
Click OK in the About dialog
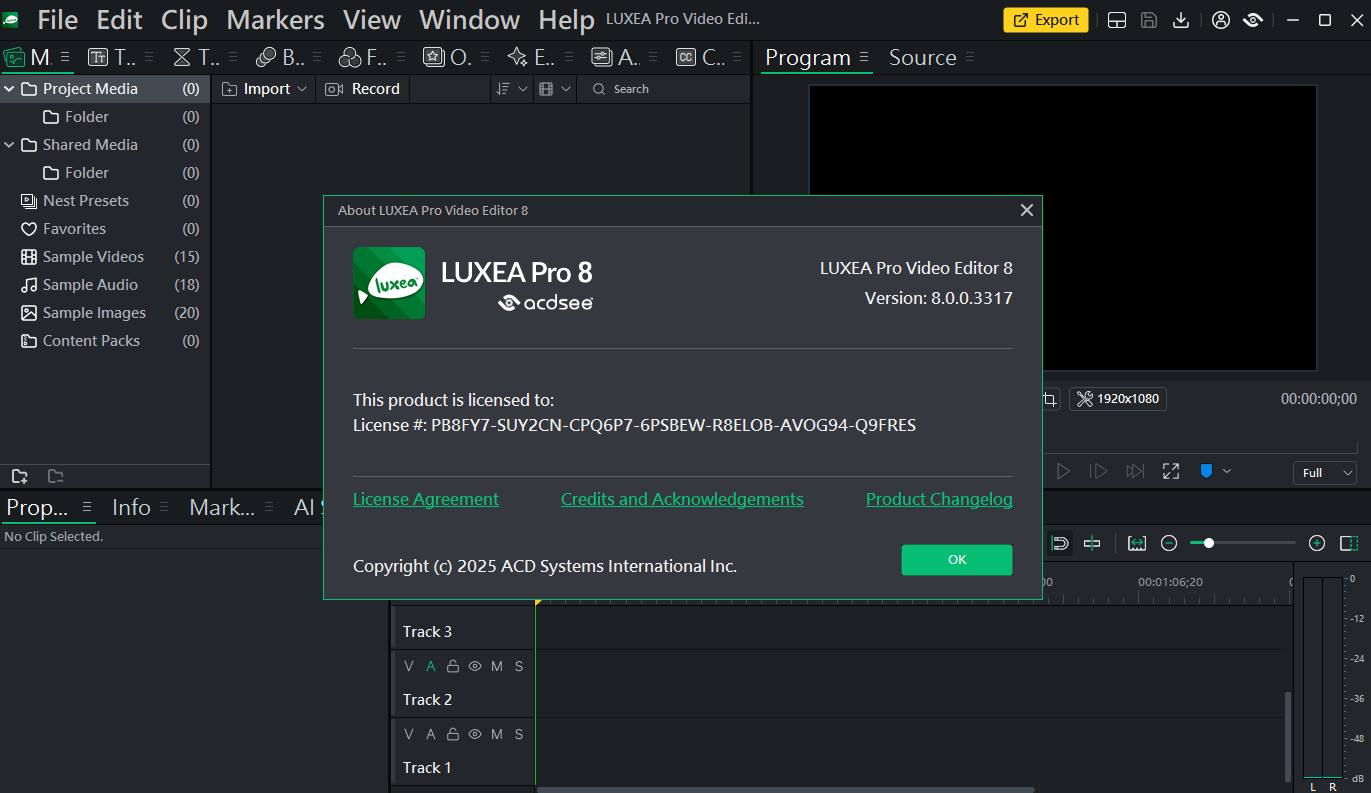(956, 560)
